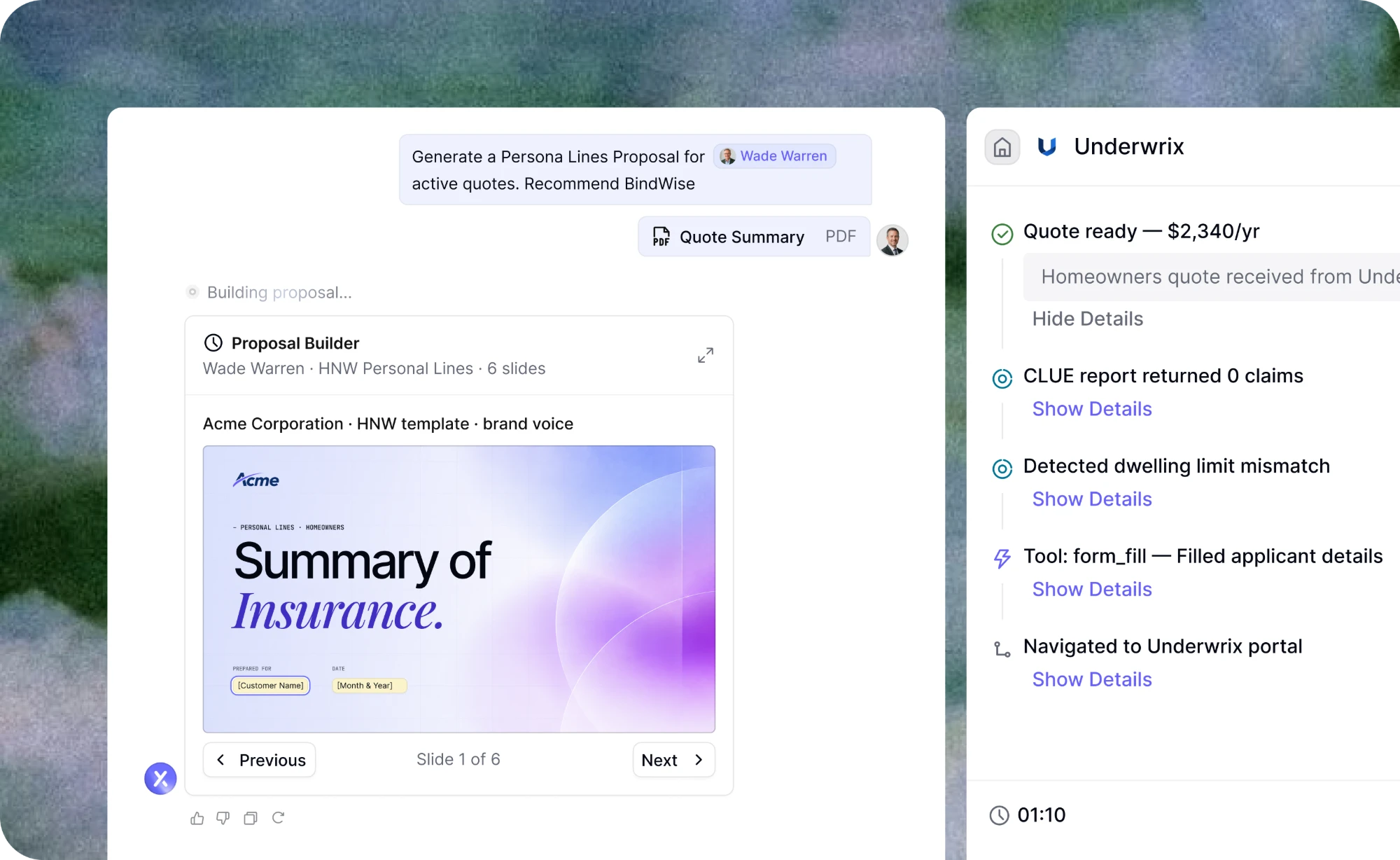Viewport: 1400px width, 860px height.
Task: Click the target icon beside CLUE report
Action: point(1002,378)
